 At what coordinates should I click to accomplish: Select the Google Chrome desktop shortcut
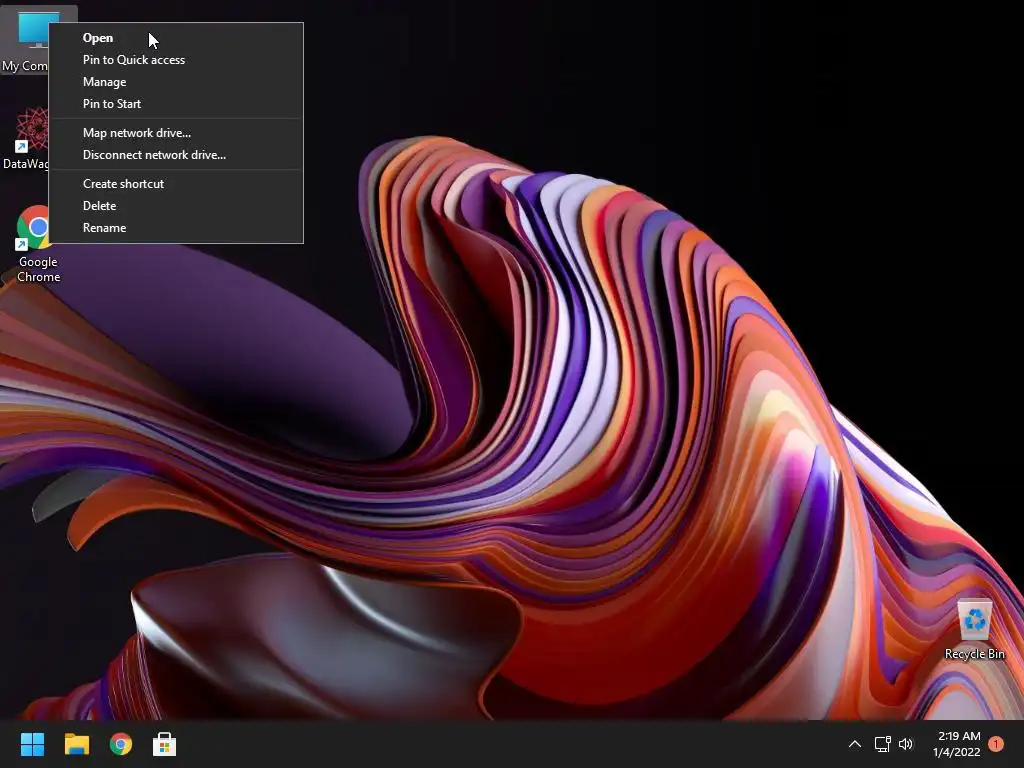point(37,244)
